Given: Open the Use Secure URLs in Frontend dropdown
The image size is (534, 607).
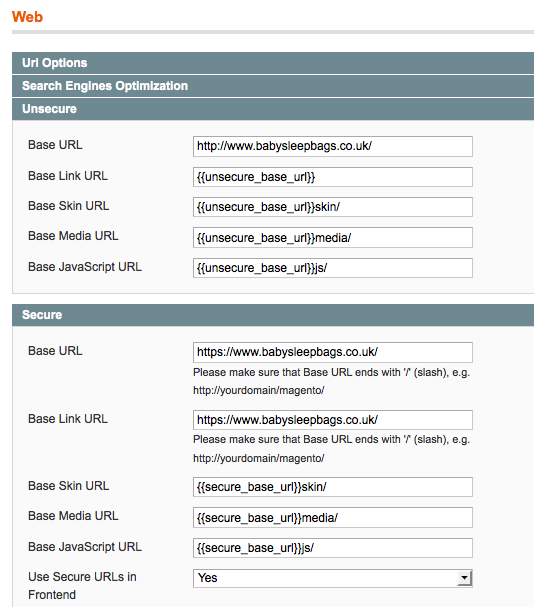Looking at the screenshot, I should tap(333, 578).
